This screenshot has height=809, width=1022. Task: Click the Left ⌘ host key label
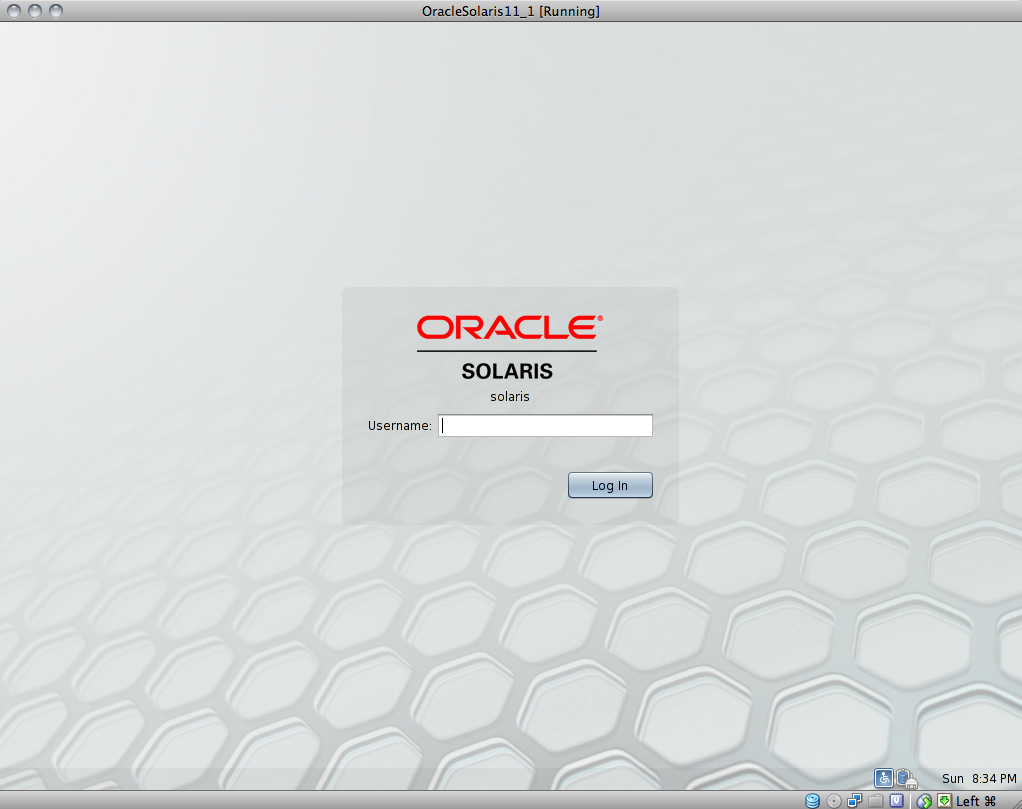point(976,801)
